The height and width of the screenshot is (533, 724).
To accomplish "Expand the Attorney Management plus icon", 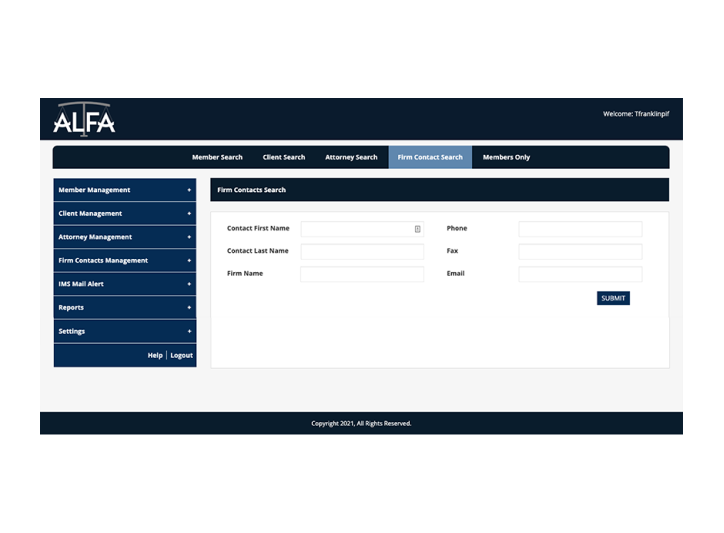I will point(189,237).
